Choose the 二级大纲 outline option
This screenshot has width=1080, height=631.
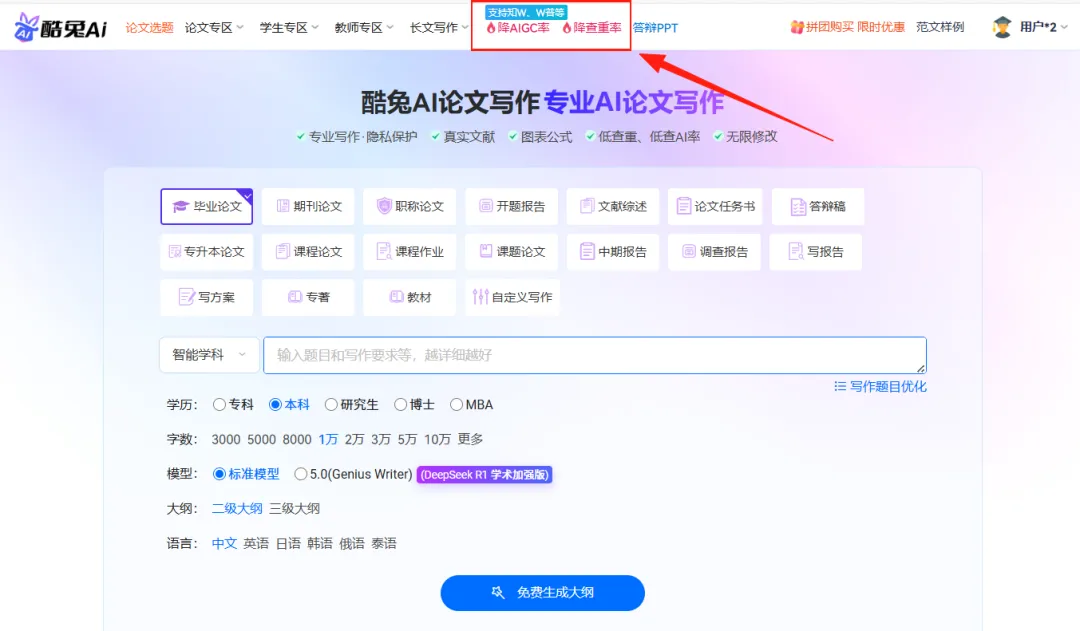(x=237, y=508)
